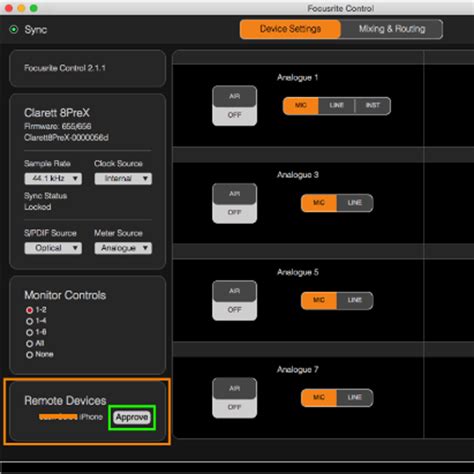
Task: Select Monitor Controls 1-2 option
Action: point(29,310)
